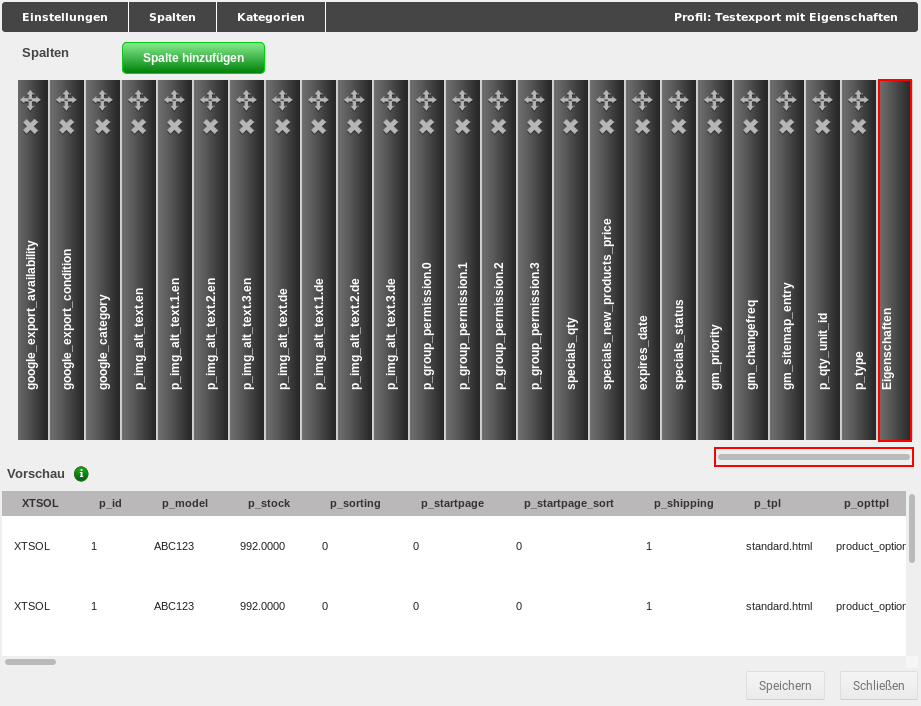Save the profile with Speichern

[785, 685]
